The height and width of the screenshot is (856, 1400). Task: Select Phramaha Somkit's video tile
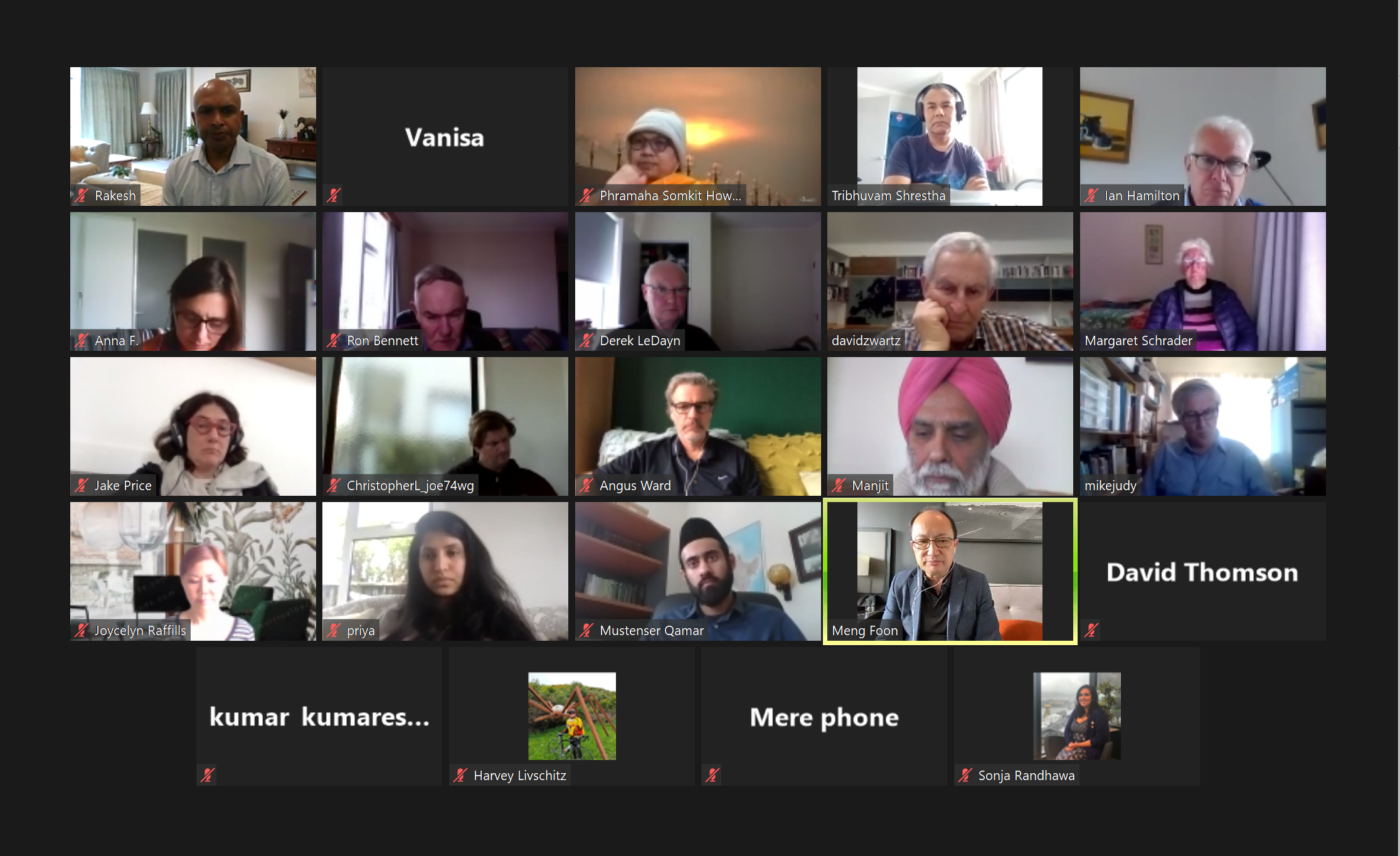click(697, 136)
